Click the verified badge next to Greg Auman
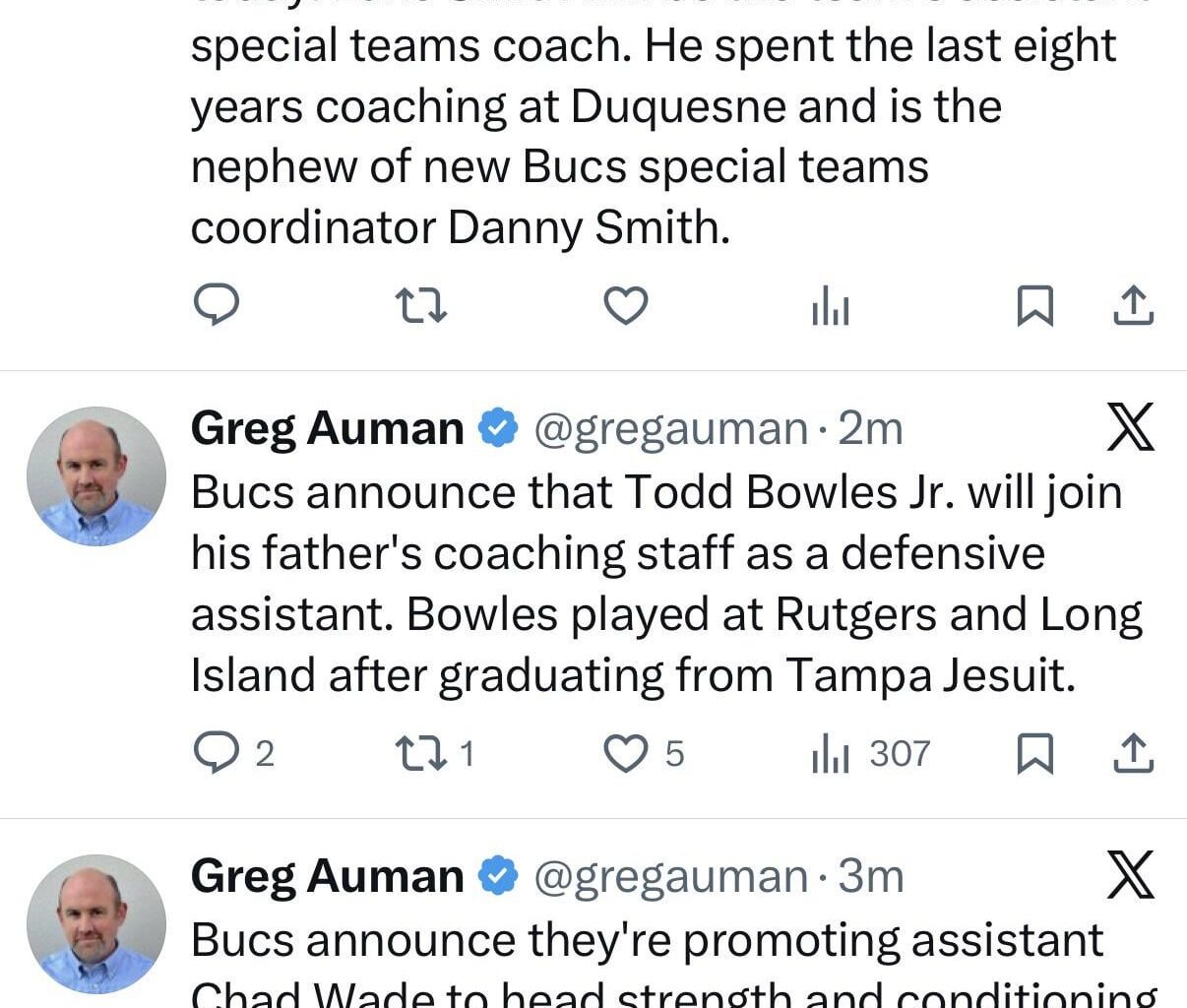Screen dimensions: 1187x1008 pos(497,427)
